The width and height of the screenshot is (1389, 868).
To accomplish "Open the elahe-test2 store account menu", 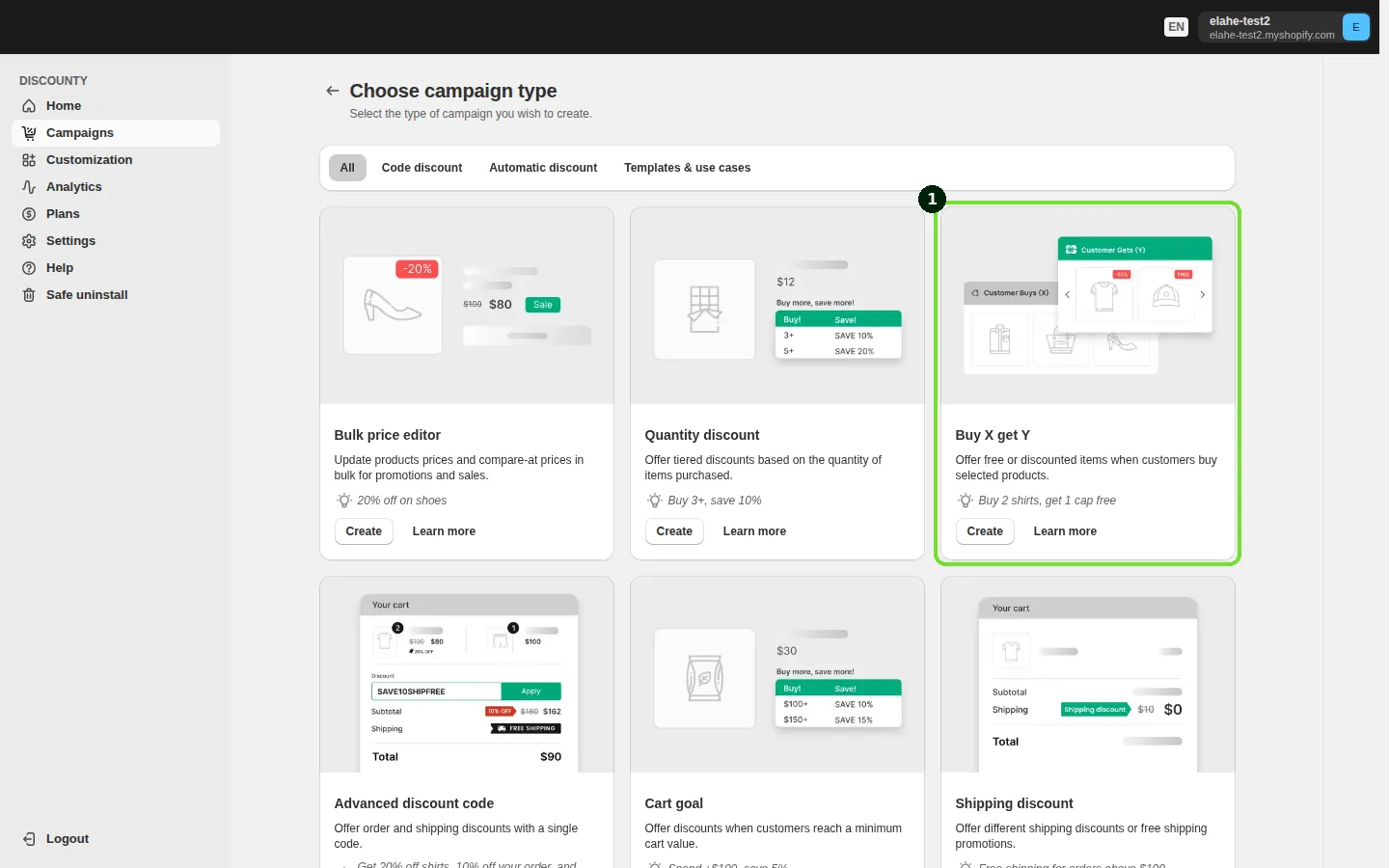I will click(x=1284, y=27).
